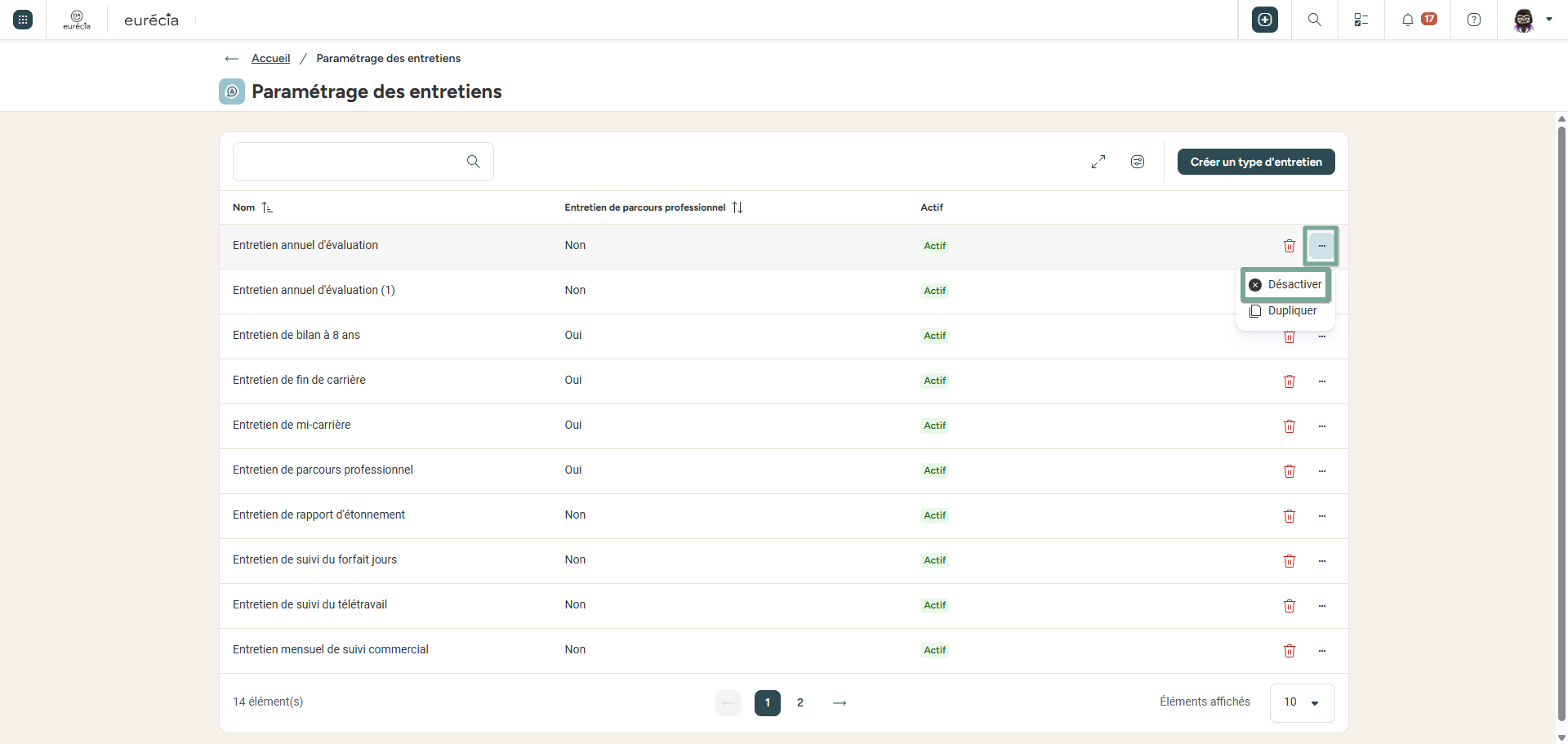Open more options for Entretien de mi-carrière
This screenshot has width=1568, height=744.
coord(1322,426)
